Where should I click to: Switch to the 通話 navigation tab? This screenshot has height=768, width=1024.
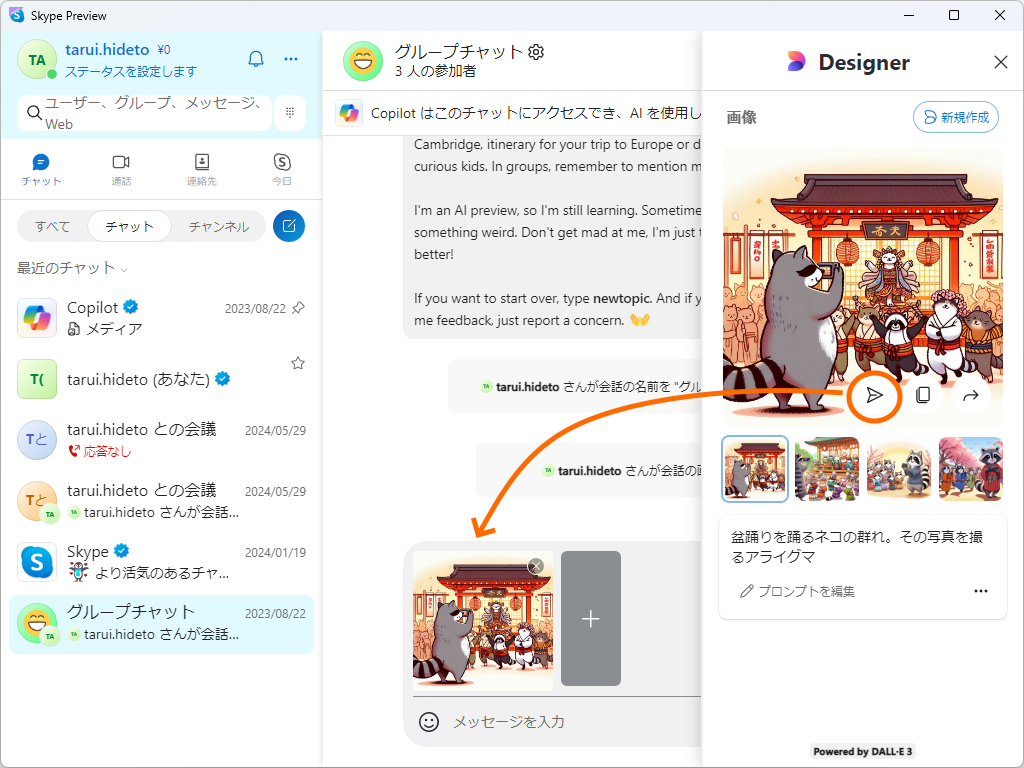coord(121,170)
